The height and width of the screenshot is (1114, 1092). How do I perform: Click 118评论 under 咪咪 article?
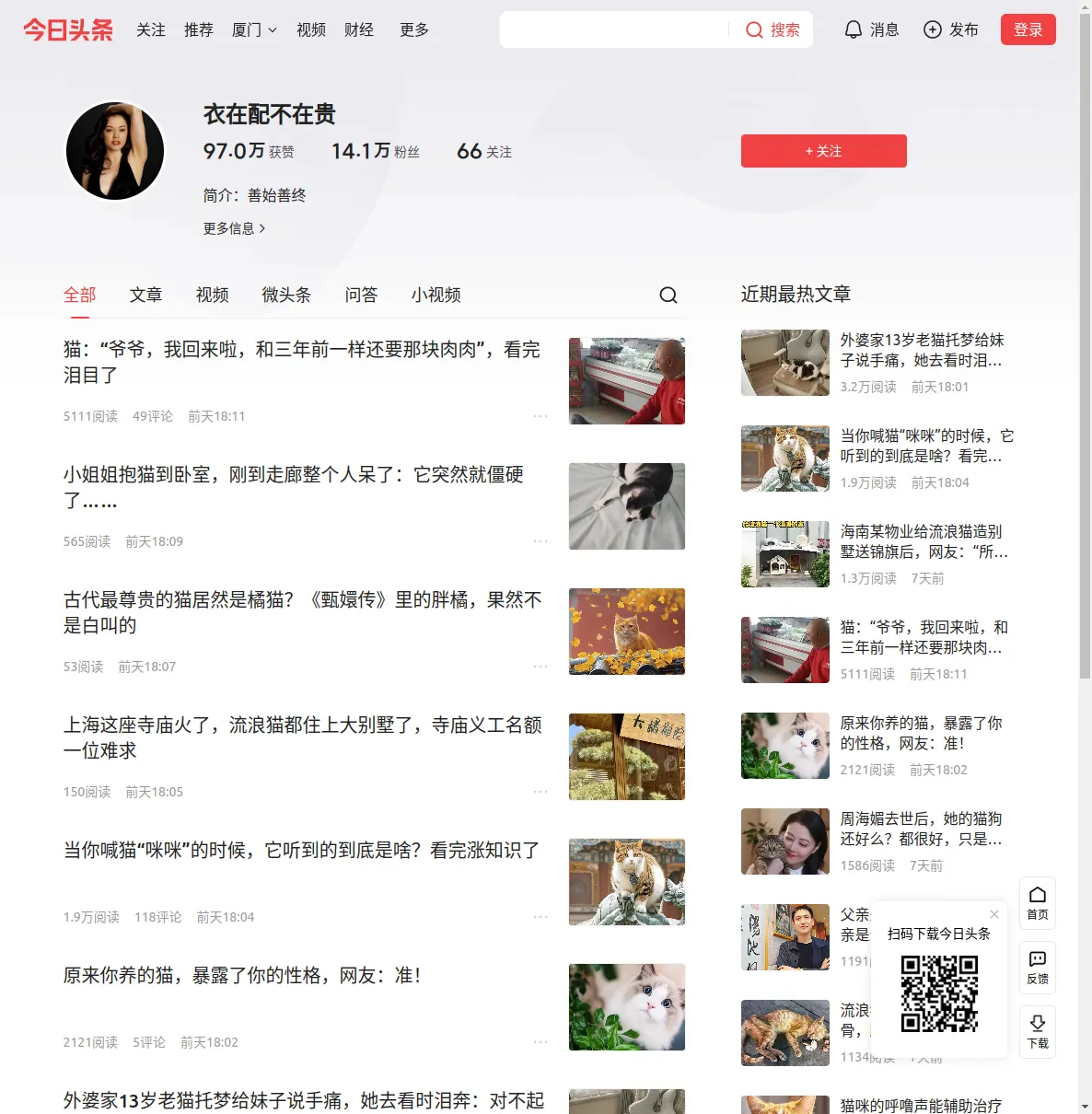point(158,917)
